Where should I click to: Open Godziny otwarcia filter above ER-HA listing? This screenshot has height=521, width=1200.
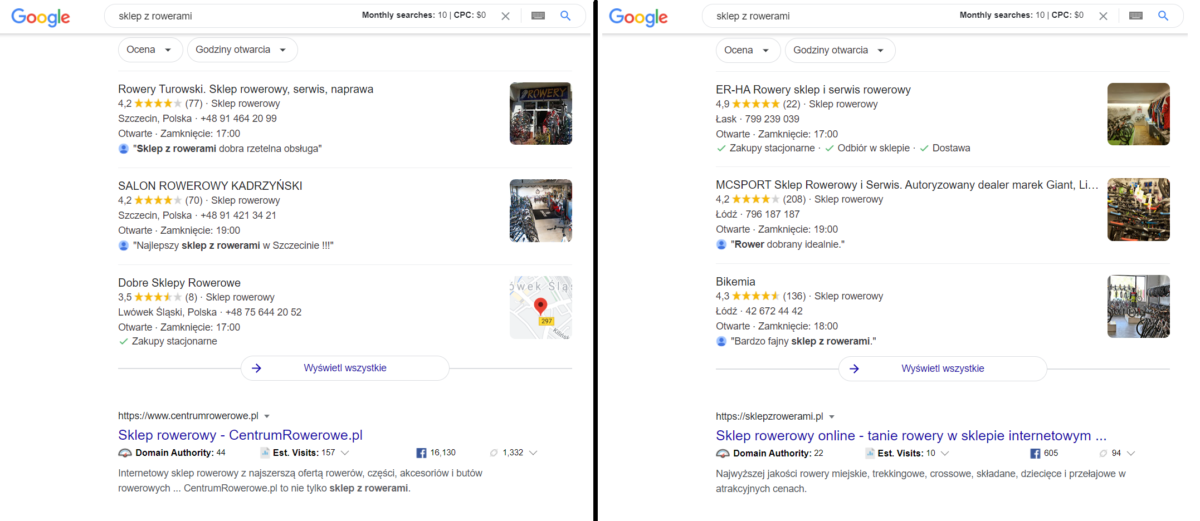840,50
